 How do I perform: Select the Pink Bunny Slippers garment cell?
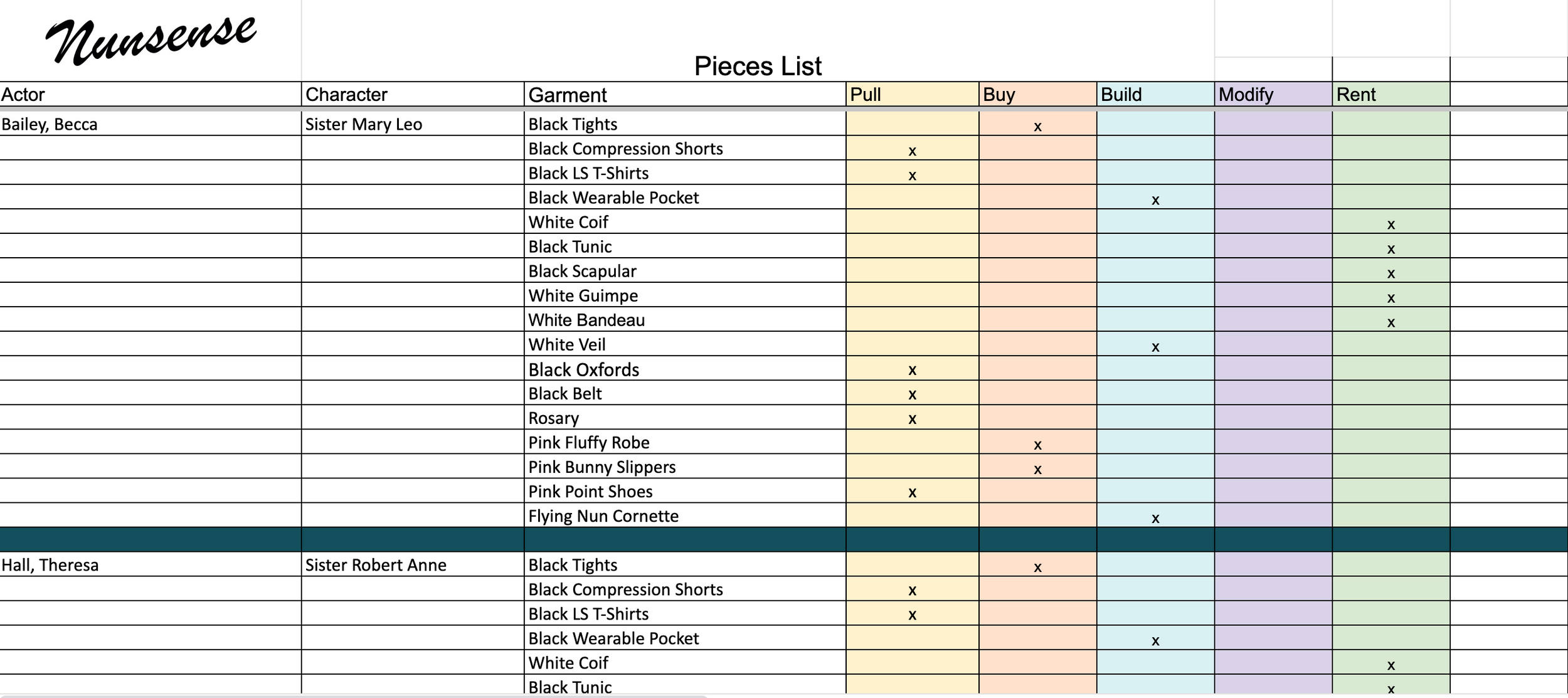685,467
